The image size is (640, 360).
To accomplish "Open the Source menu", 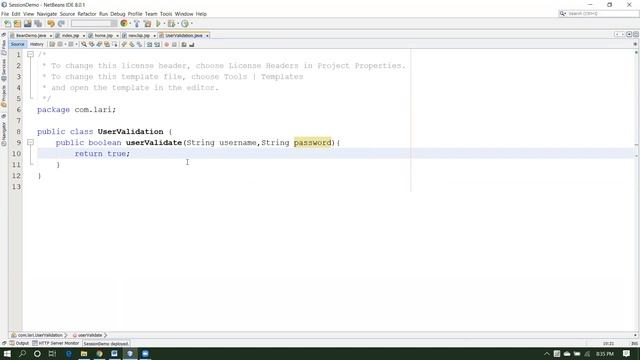I will 67,14.
